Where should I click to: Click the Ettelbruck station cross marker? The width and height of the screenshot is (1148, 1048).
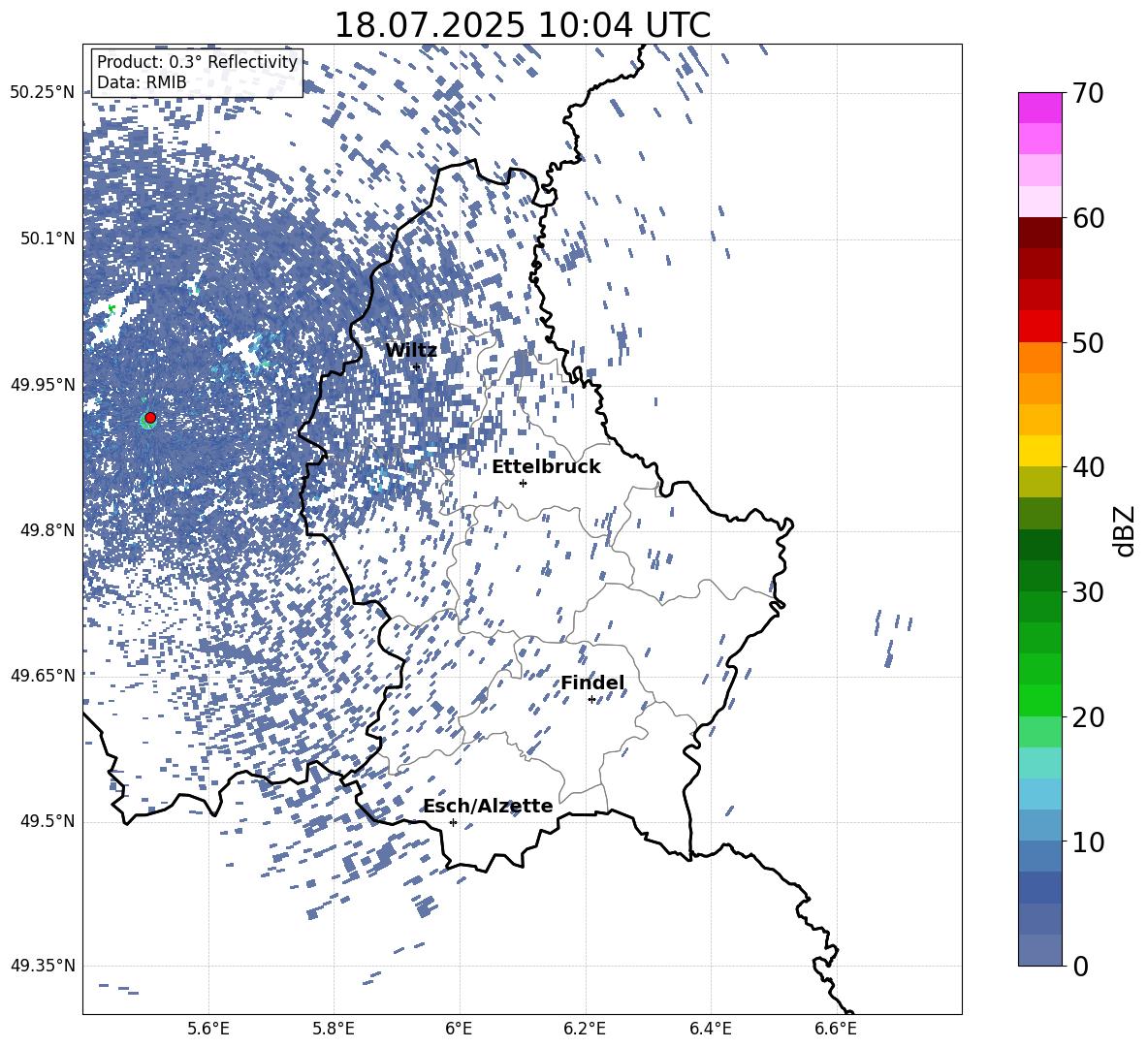[523, 483]
